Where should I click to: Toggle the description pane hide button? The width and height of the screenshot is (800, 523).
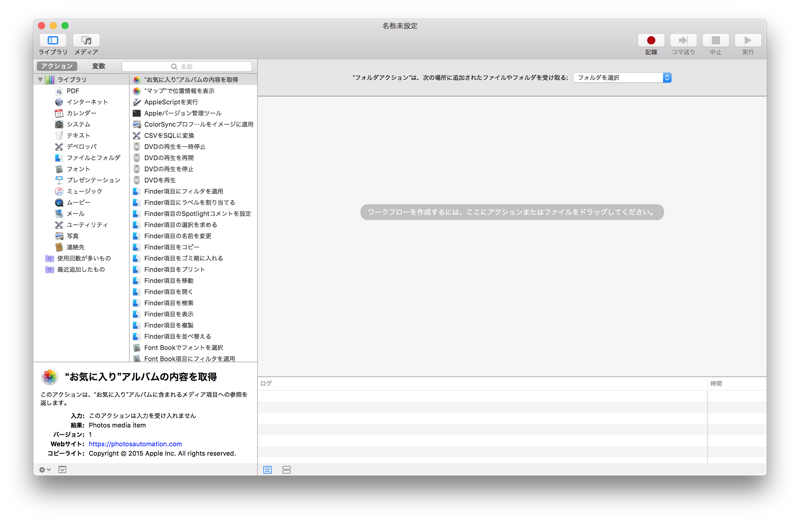tap(62, 469)
